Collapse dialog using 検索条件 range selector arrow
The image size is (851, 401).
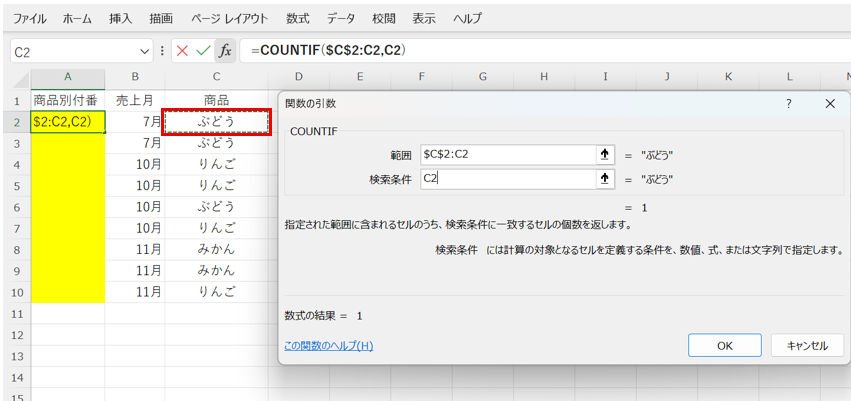click(x=604, y=178)
